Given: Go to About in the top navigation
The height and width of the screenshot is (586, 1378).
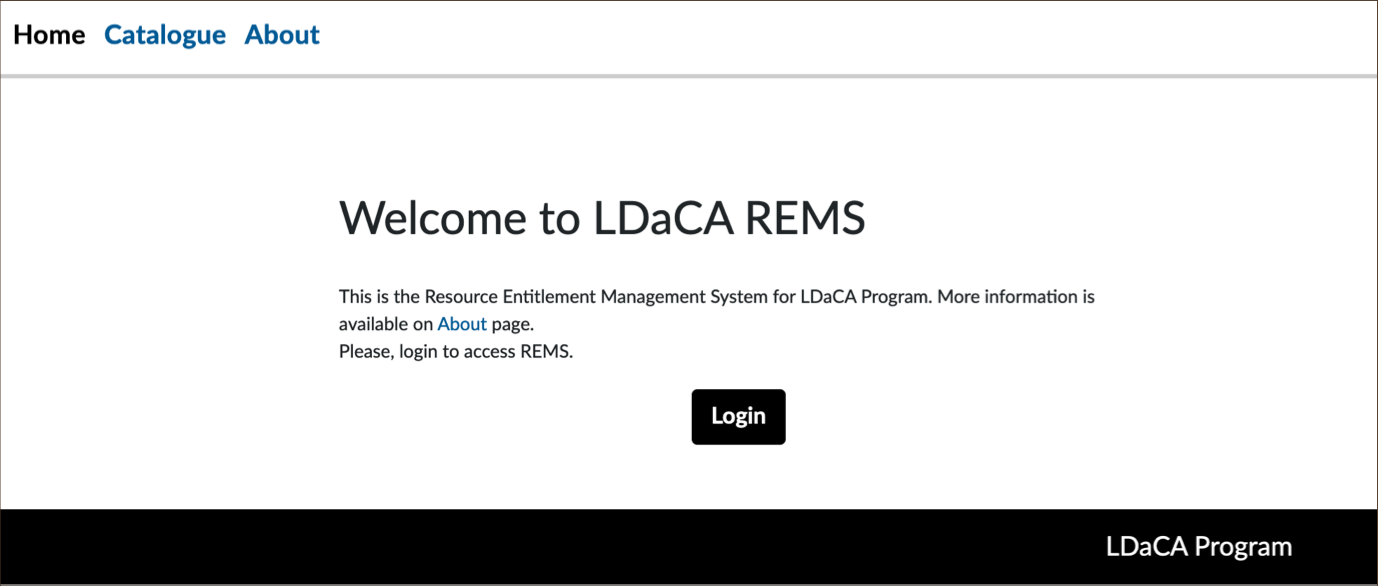Looking at the screenshot, I should [x=282, y=35].
